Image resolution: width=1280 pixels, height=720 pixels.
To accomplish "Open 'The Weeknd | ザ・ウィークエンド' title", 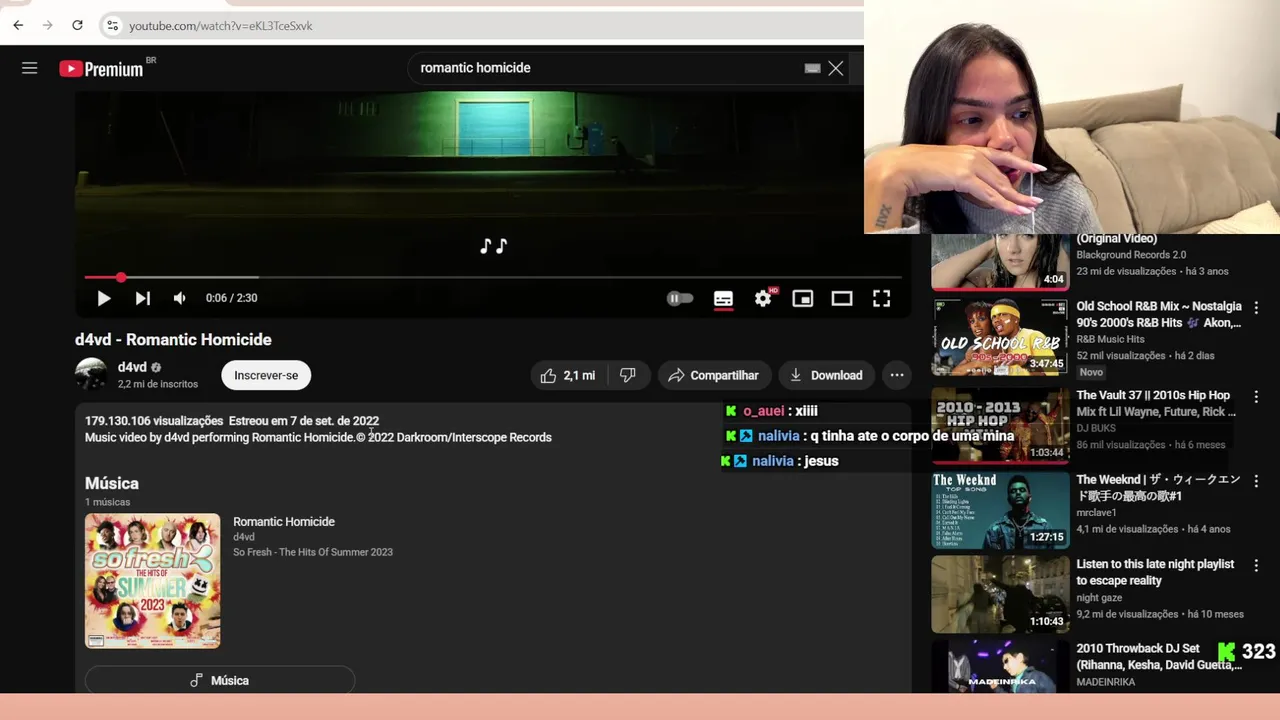I will coord(1158,488).
